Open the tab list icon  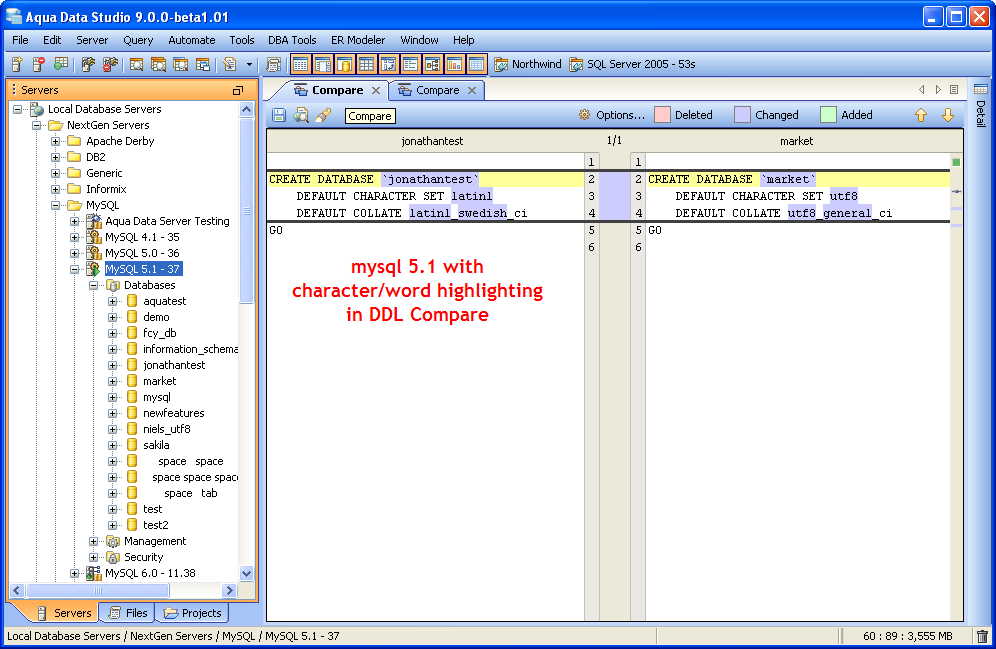953,90
